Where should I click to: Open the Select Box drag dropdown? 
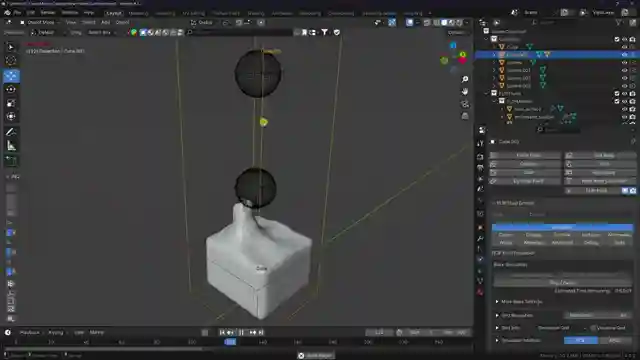(x=102, y=32)
